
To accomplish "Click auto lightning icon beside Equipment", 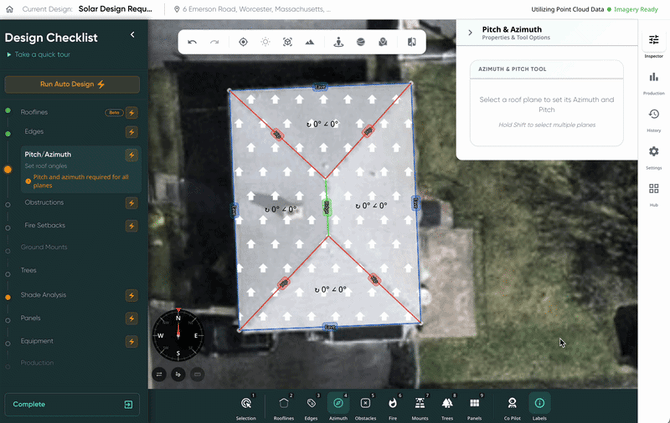I will click(x=132, y=341).
